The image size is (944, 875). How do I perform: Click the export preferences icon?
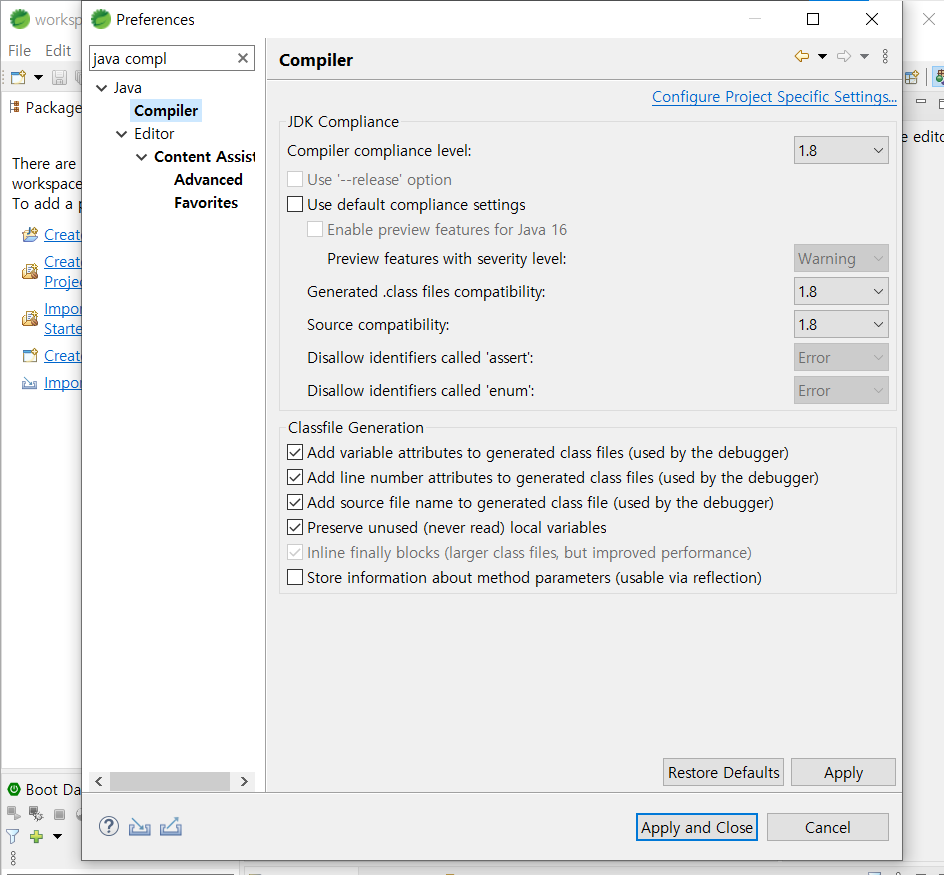coord(171,827)
